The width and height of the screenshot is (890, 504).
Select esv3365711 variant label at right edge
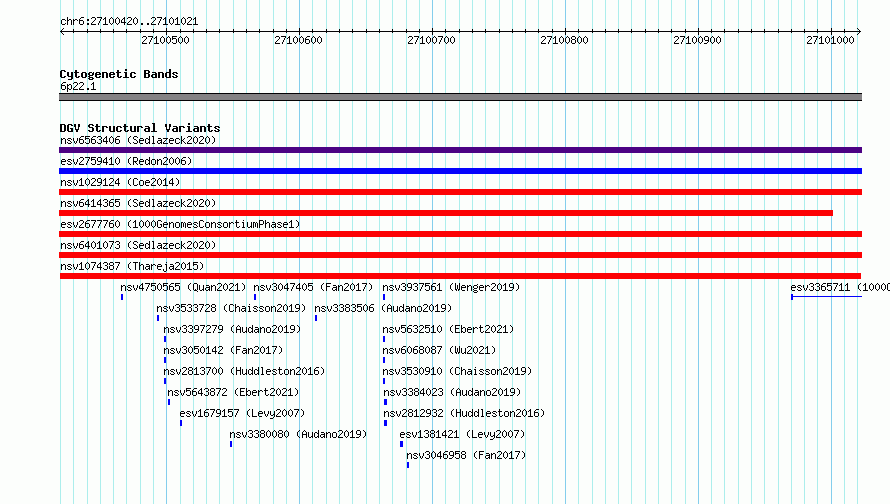(x=840, y=287)
